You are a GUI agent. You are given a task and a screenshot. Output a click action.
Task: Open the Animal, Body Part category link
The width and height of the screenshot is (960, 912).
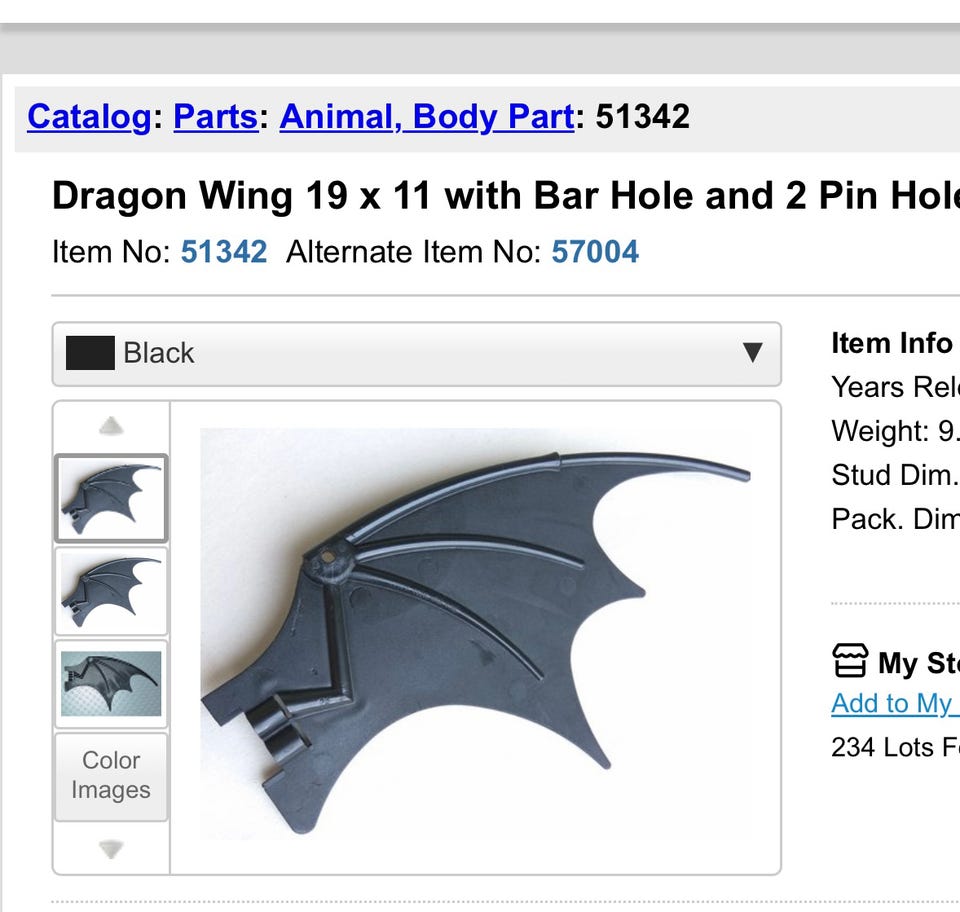[x=426, y=117]
